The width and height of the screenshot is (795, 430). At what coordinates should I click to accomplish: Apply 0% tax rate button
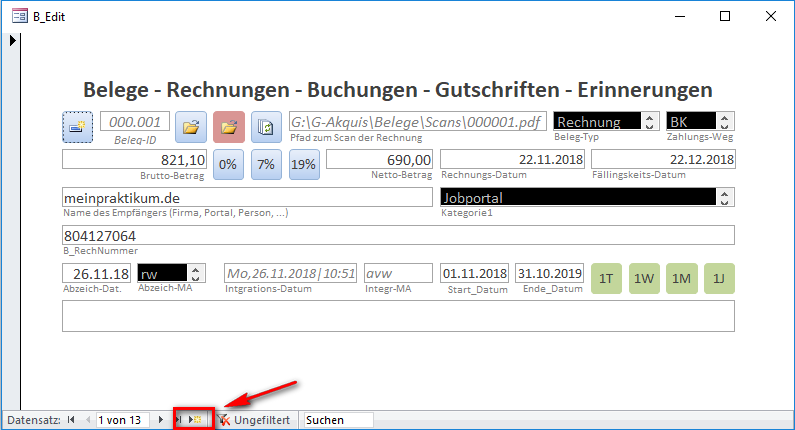click(228, 164)
